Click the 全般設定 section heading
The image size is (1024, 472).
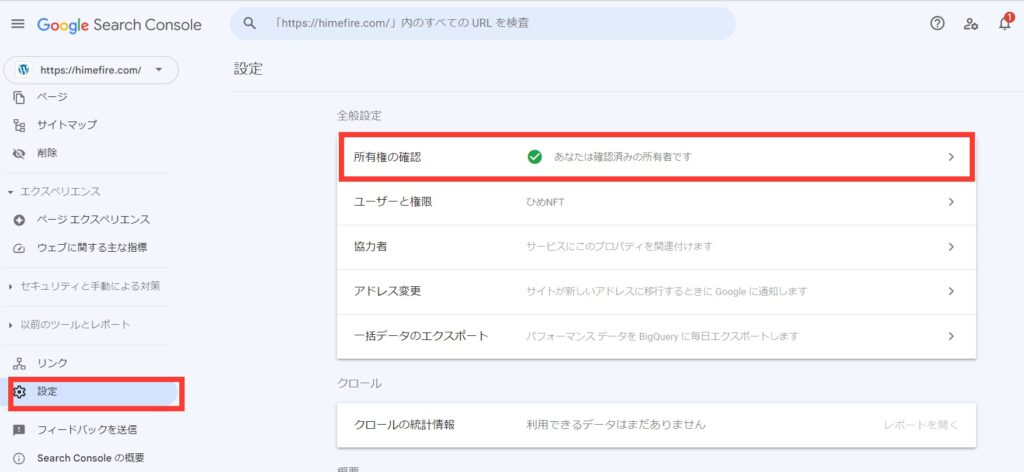[359, 116]
